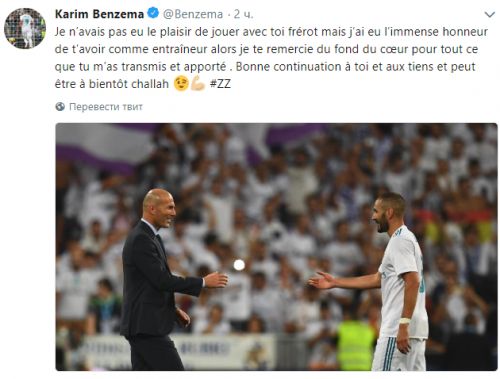500x379 pixels.
Task: Click the yellow safety vest in the photo
Action: (355, 345)
